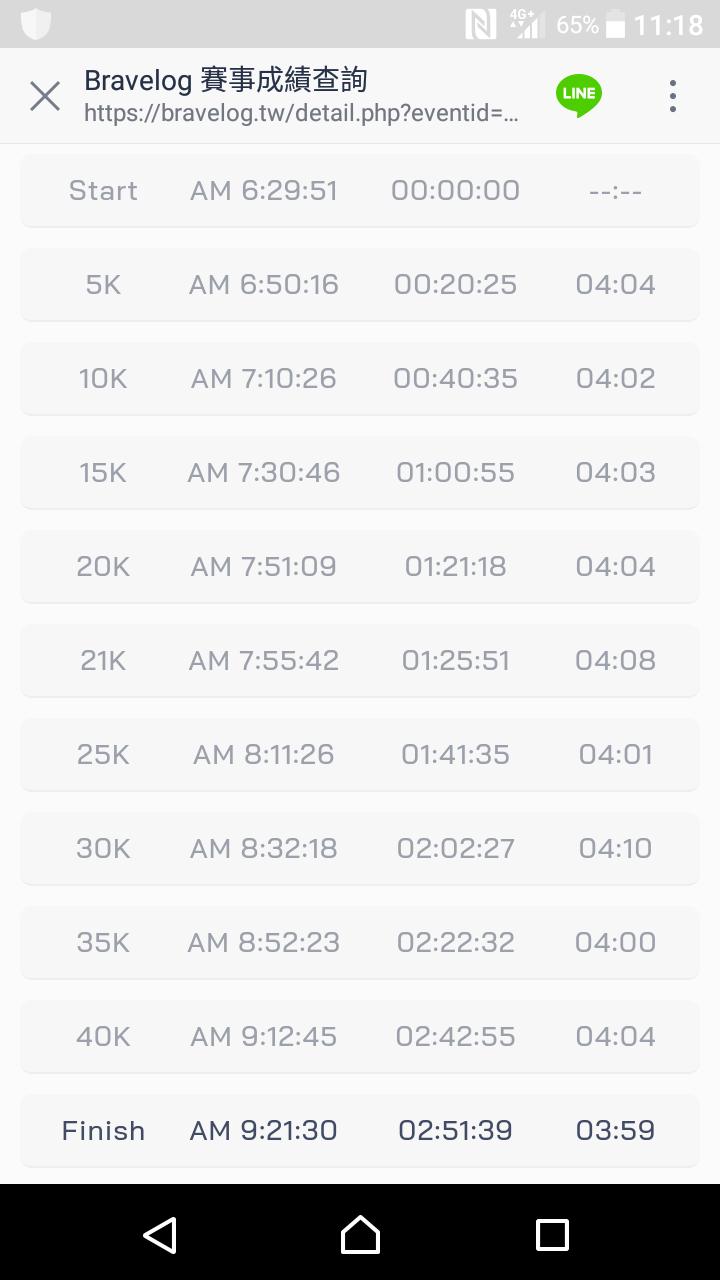Viewport: 720px width, 1280px height.
Task: Tap the battery indicator icon
Action: coord(615,24)
